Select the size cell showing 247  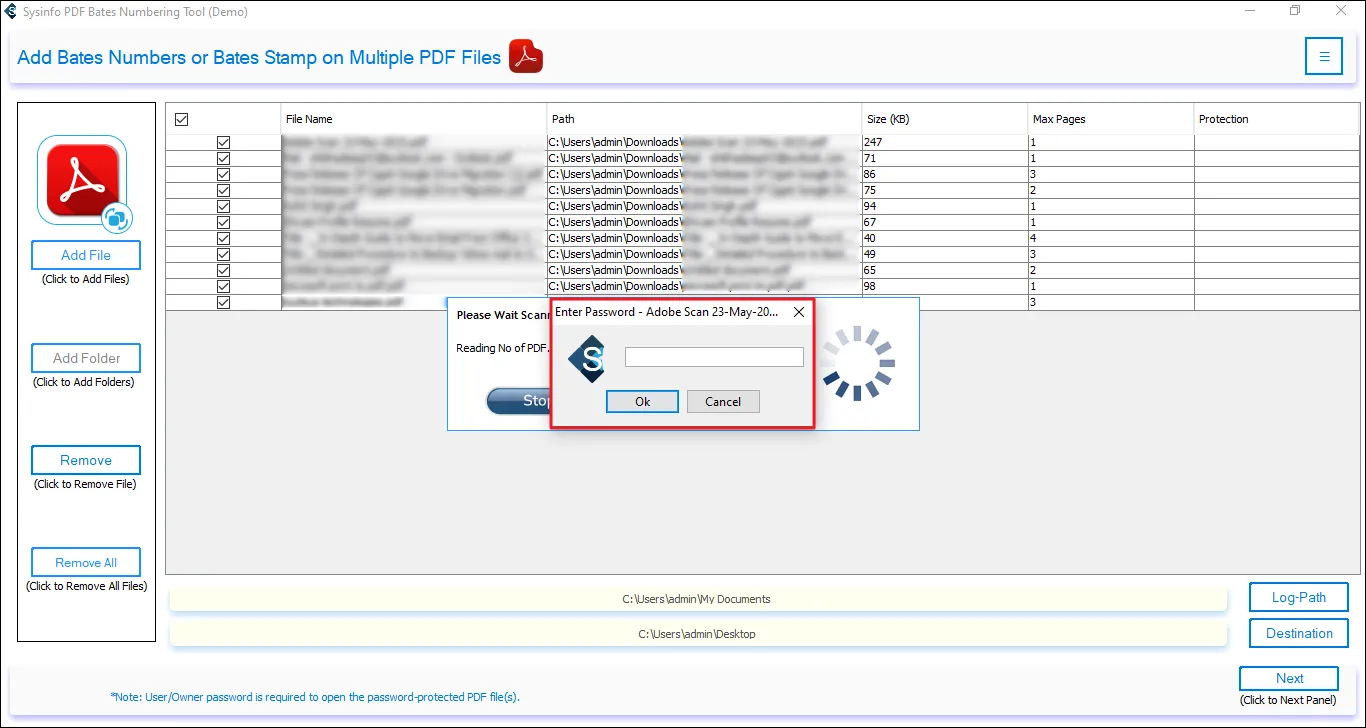pyautogui.click(x=945, y=143)
